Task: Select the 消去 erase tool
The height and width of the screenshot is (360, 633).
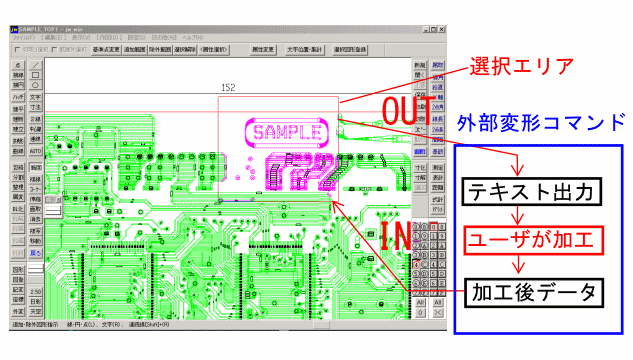Action: [x=36, y=219]
